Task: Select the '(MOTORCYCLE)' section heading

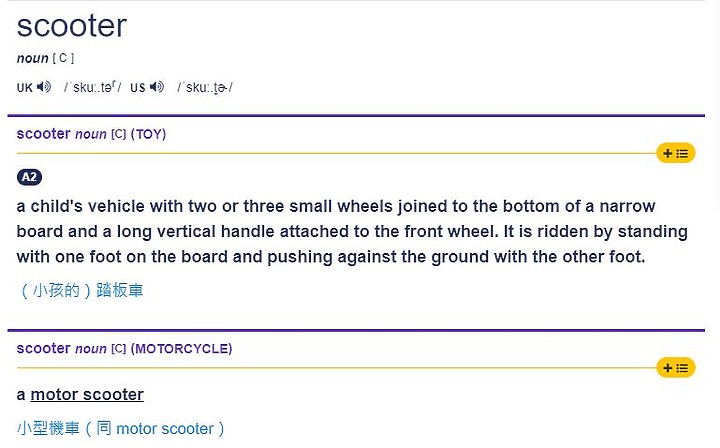Action: (x=181, y=349)
